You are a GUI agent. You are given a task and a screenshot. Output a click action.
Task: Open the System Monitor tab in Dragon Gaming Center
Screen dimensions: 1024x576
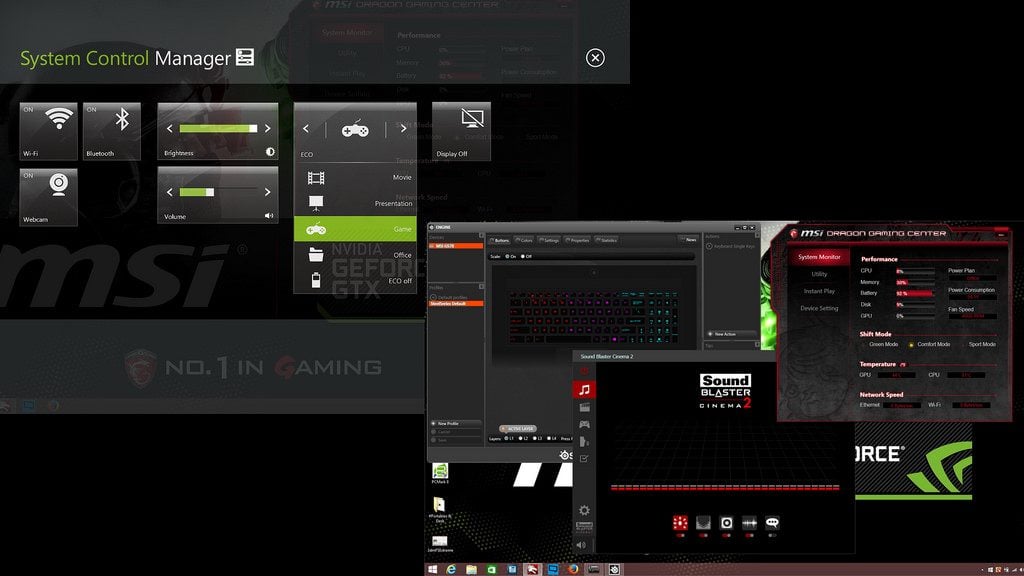(x=819, y=257)
